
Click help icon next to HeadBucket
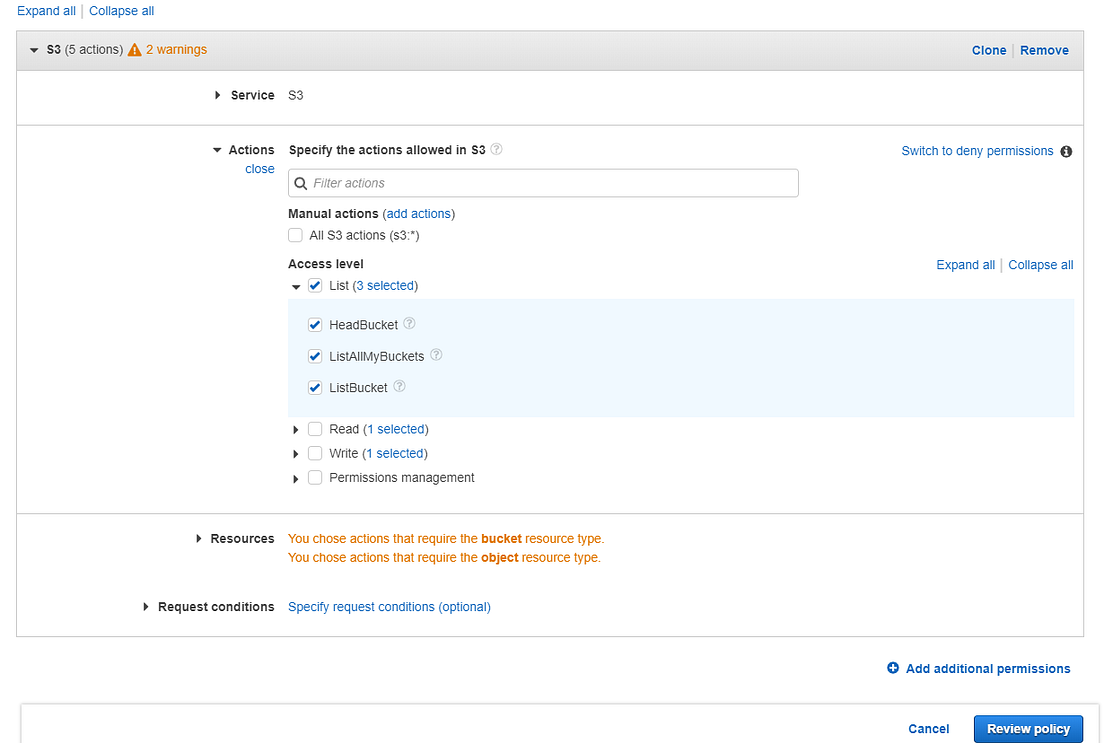tap(409, 324)
